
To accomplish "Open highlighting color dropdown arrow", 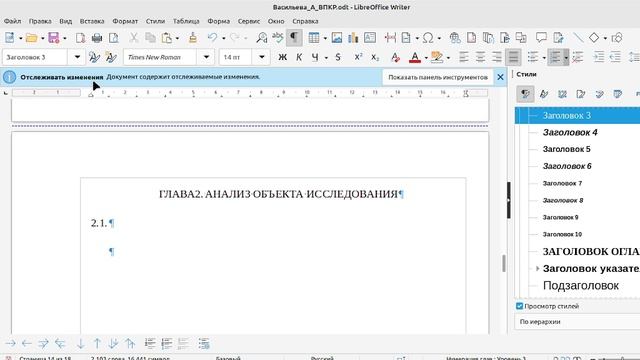I will (x=448, y=58).
